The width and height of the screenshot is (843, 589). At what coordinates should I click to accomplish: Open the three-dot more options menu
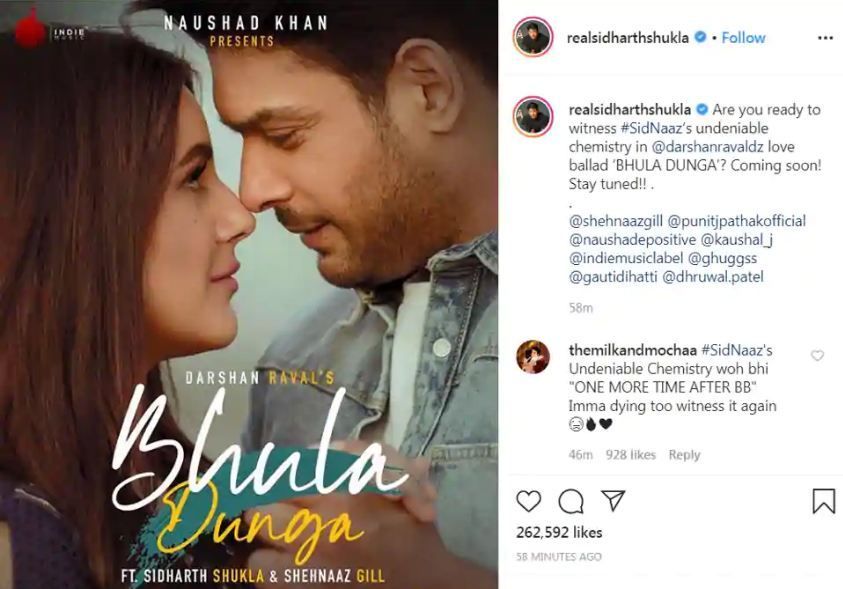[825, 38]
